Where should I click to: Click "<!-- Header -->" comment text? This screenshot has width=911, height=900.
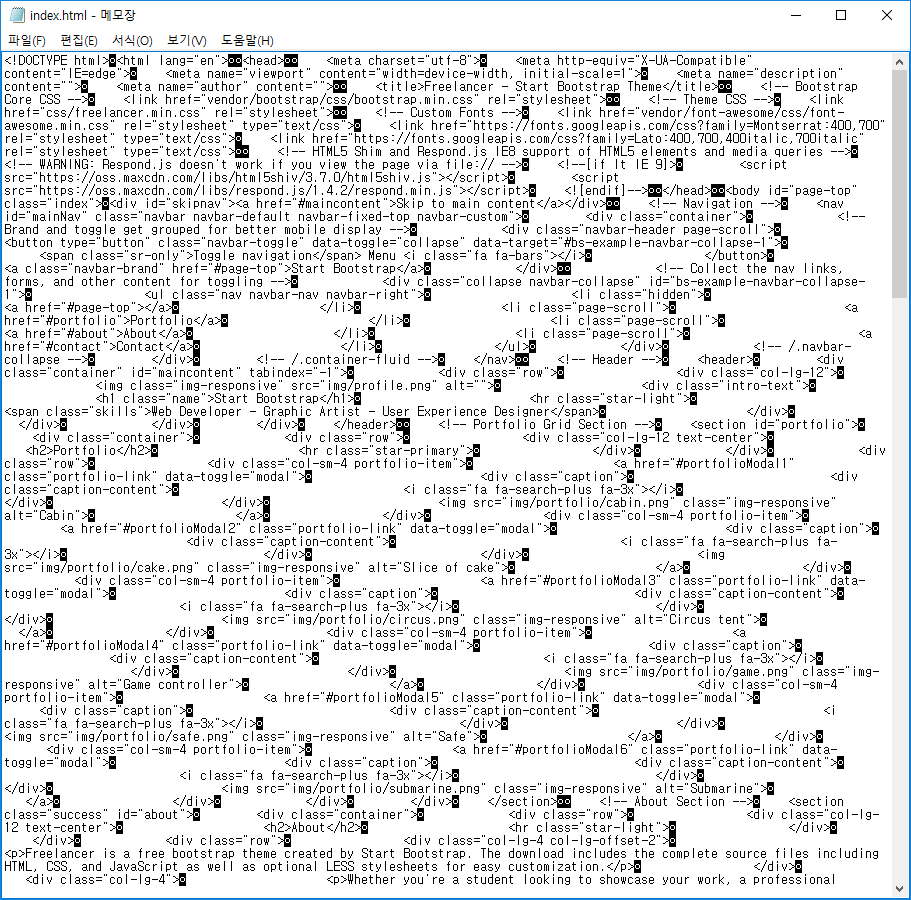tap(609, 360)
